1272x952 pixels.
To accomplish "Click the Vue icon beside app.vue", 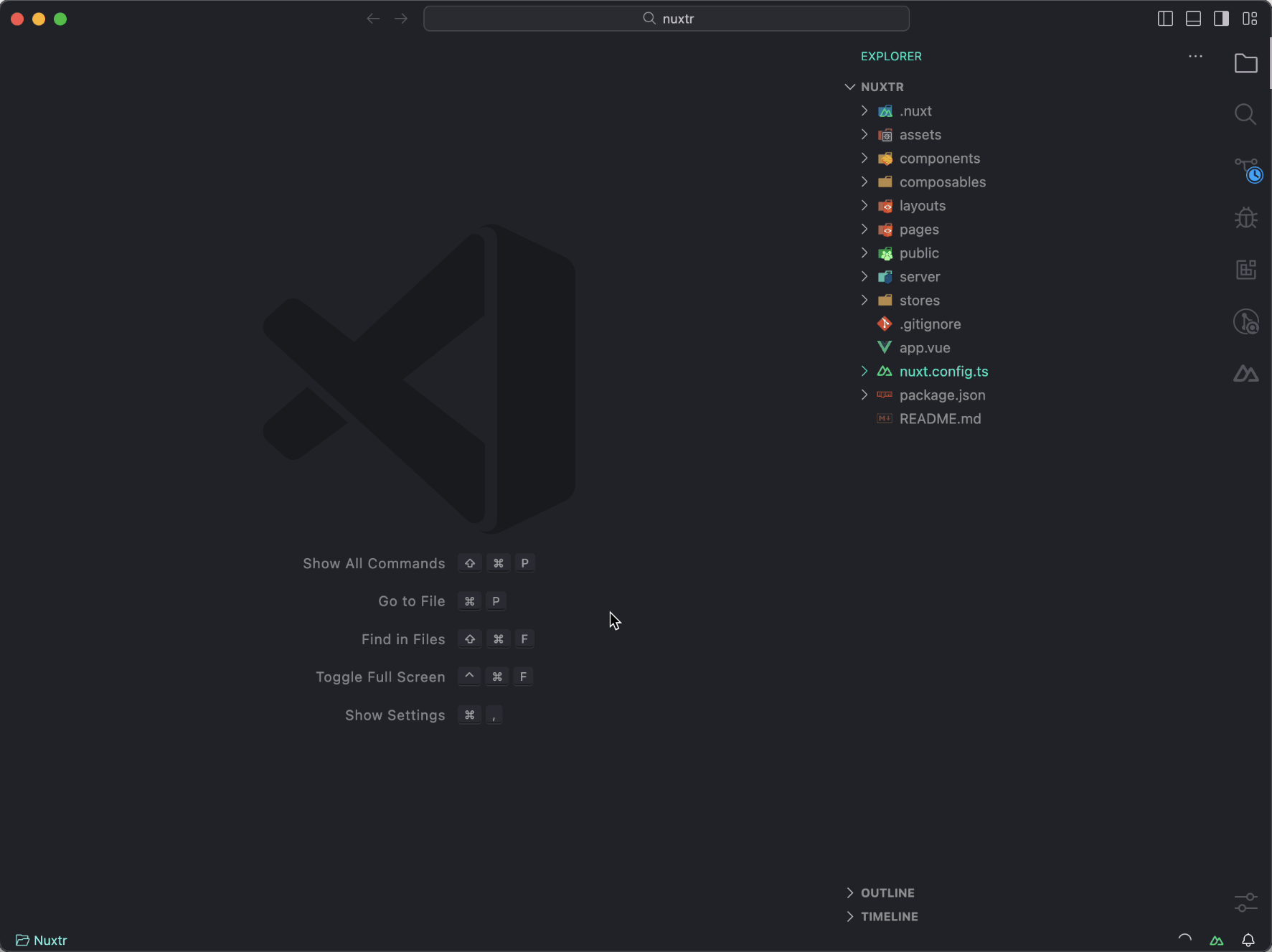I will [x=885, y=348].
